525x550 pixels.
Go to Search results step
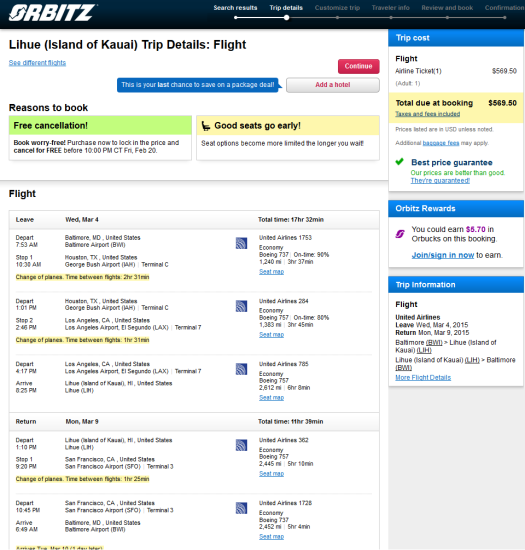235,8
